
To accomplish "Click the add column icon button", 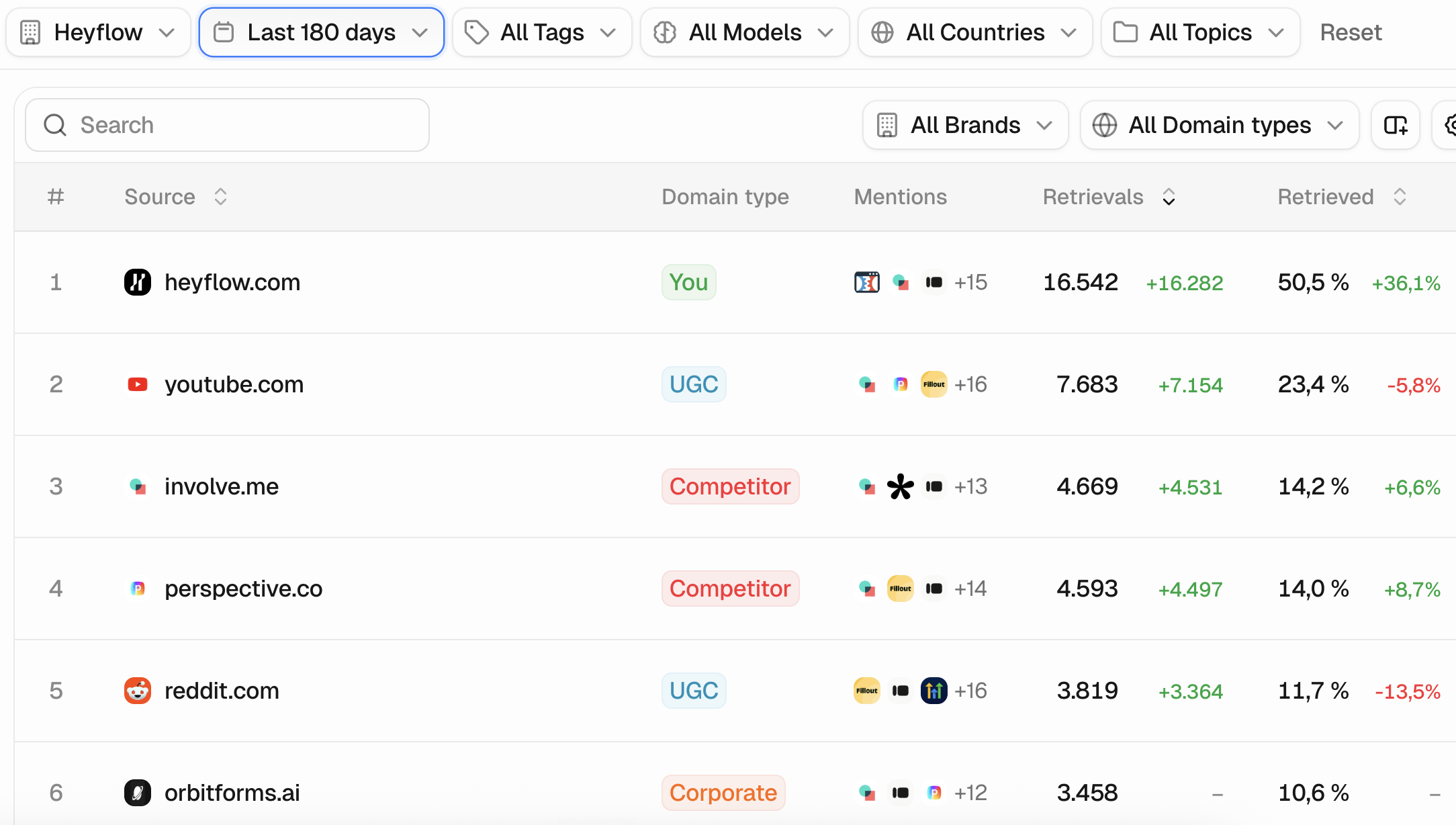I will pyautogui.click(x=1396, y=125).
